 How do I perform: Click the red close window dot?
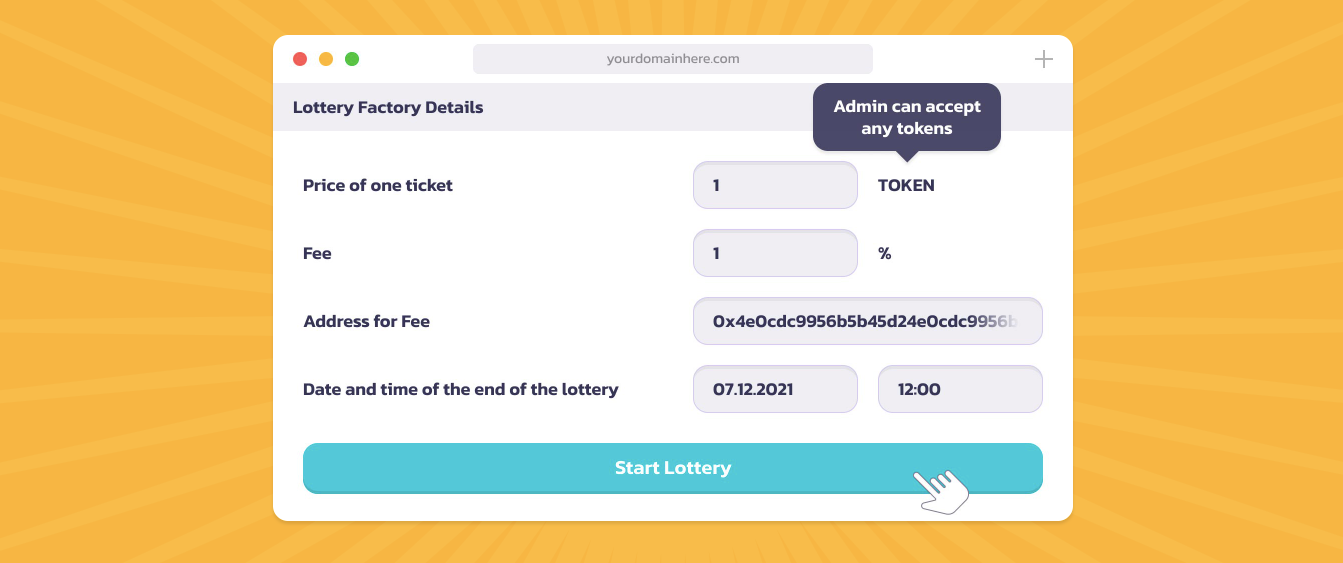coord(300,59)
